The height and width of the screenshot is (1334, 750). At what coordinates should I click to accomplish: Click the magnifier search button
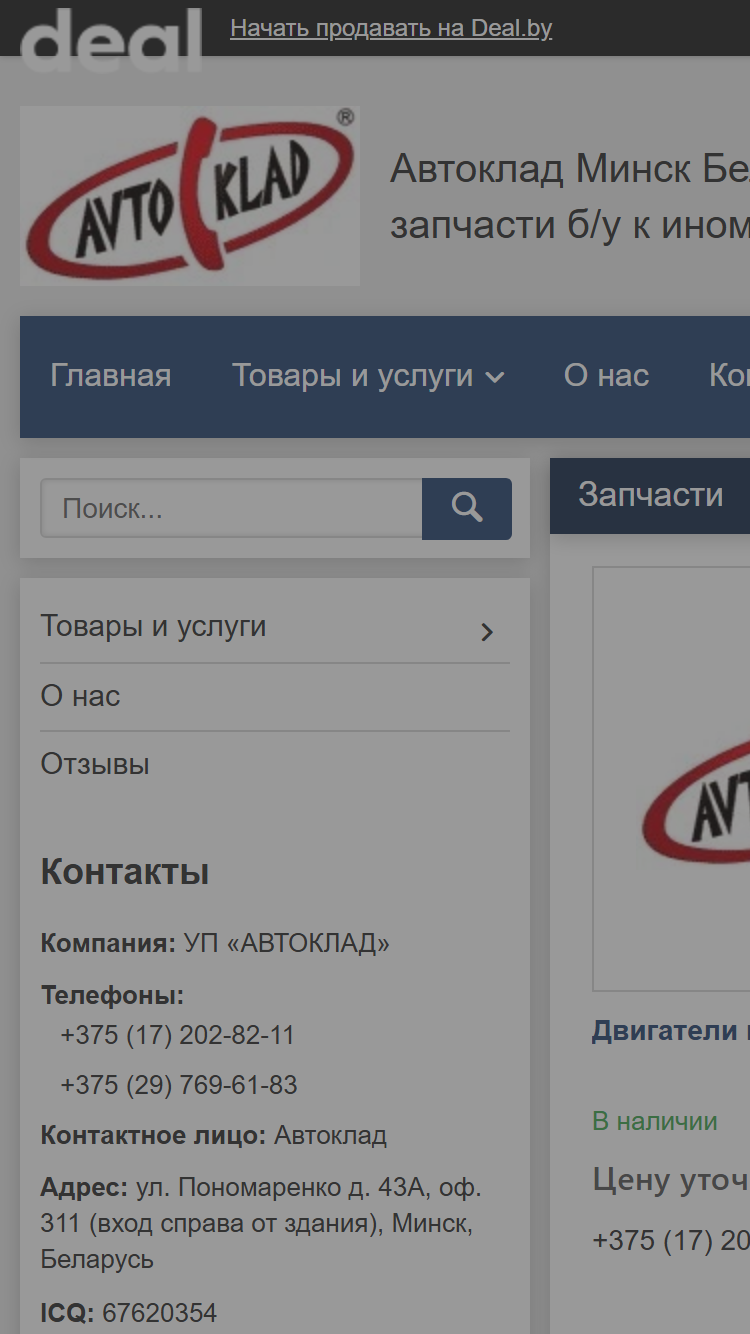pyautogui.click(x=467, y=508)
